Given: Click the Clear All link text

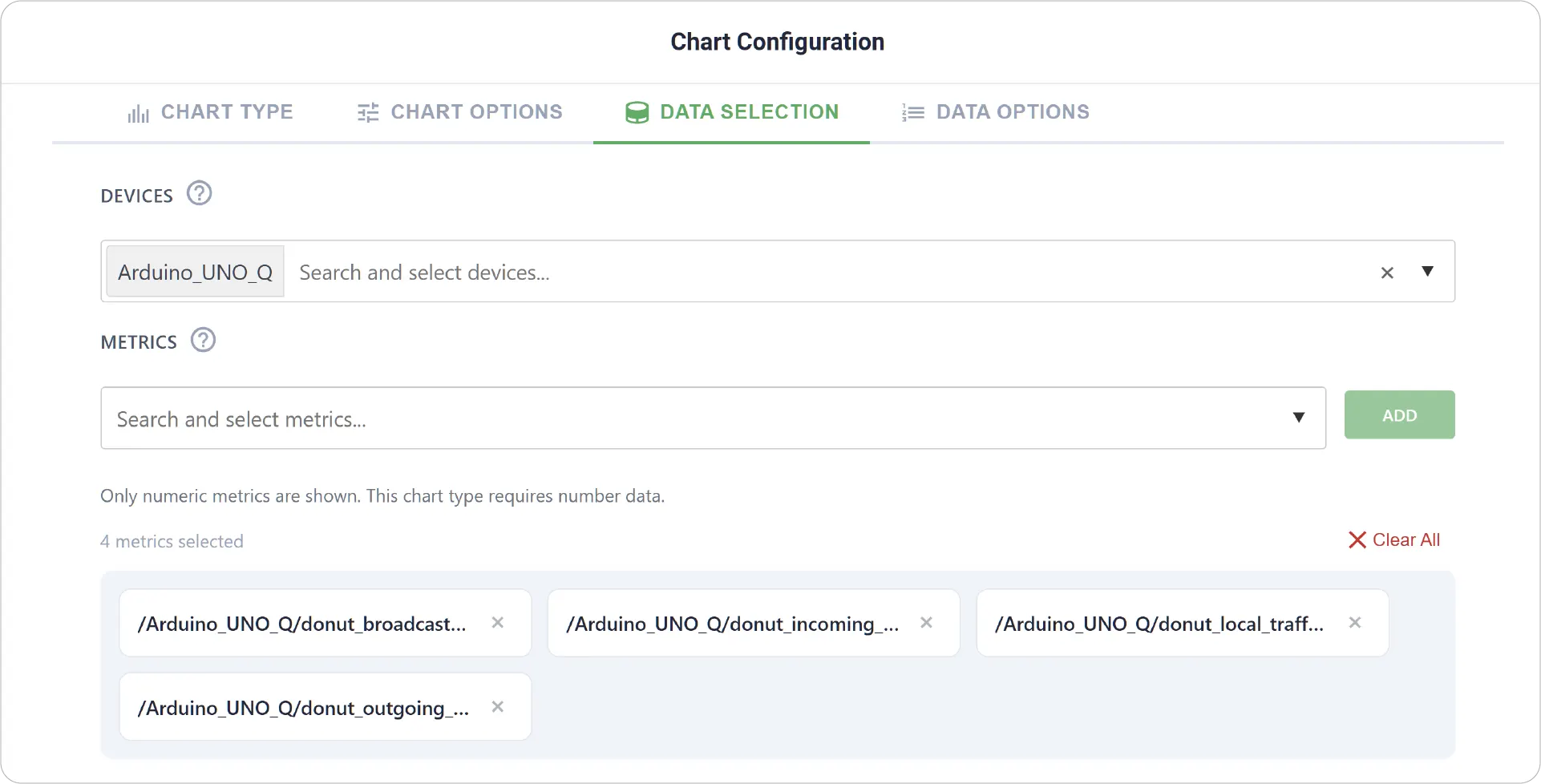Looking at the screenshot, I should [x=1406, y=540].
